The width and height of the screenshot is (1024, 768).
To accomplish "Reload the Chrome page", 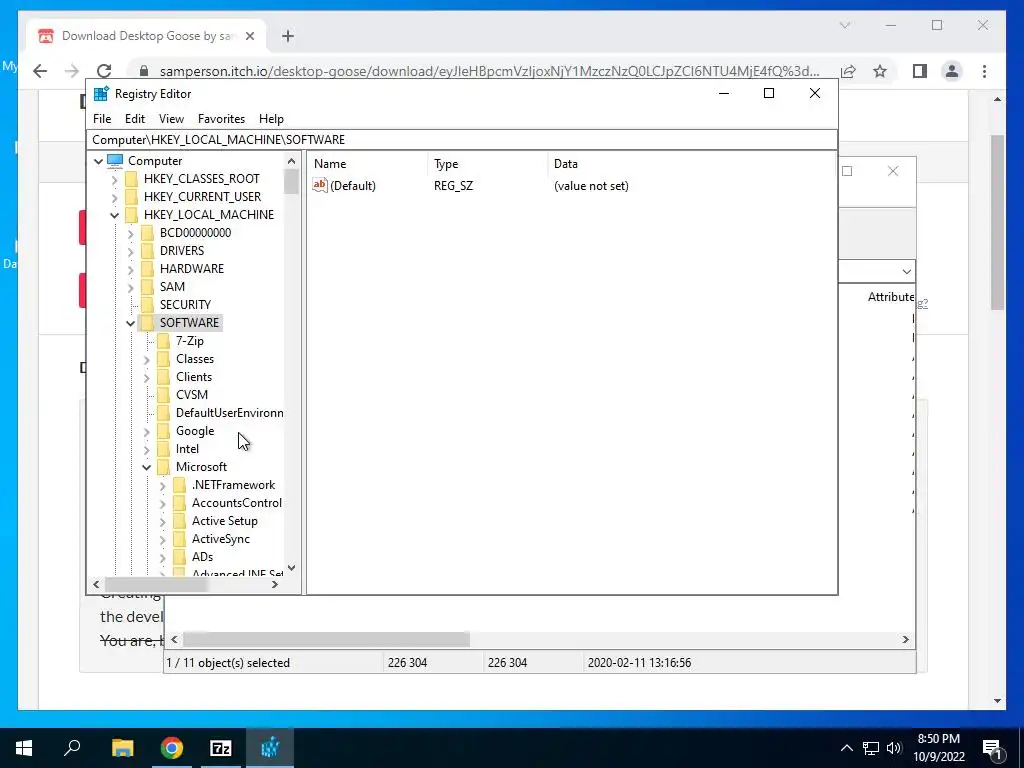I will pyautogui.click(x=104, y=71).
